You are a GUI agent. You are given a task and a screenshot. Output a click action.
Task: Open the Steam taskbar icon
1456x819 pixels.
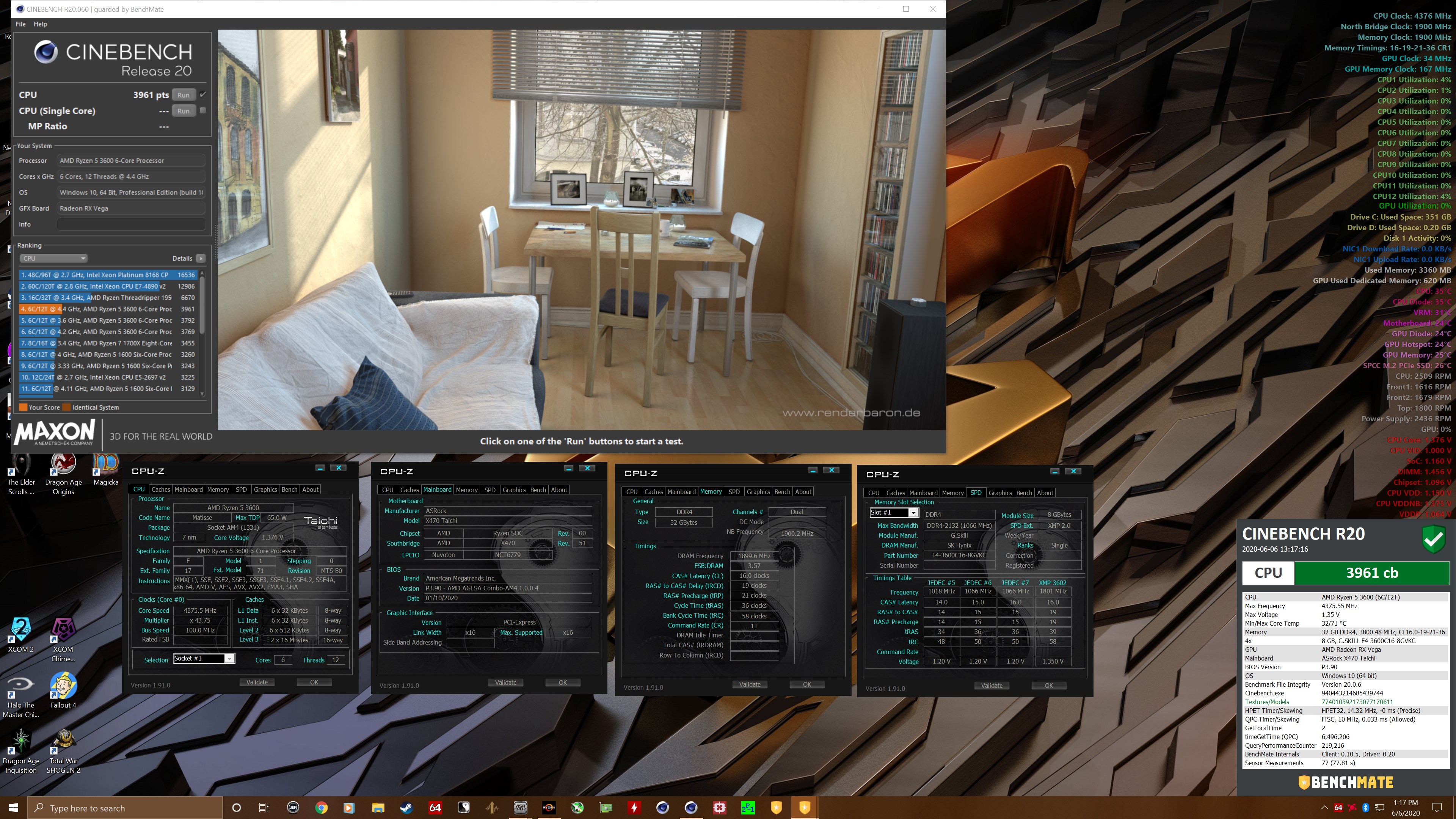[406, 808]
